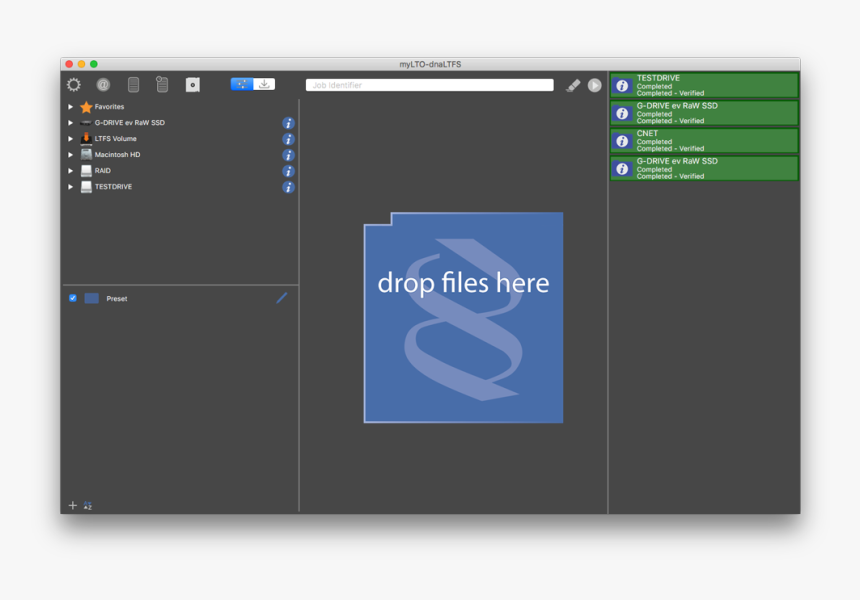This screenshot has height=600, width=860.
Task: Toggle the Preset checkbox
Action: [x=73, y=298]
